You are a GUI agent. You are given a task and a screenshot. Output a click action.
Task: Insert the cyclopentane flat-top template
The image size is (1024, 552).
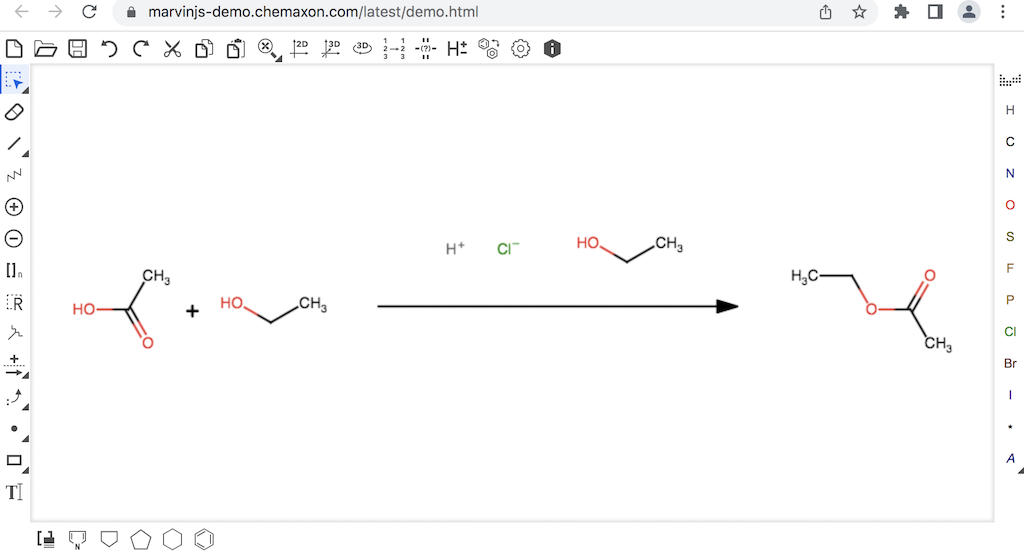pyautogui.click(x=109, y=539)
